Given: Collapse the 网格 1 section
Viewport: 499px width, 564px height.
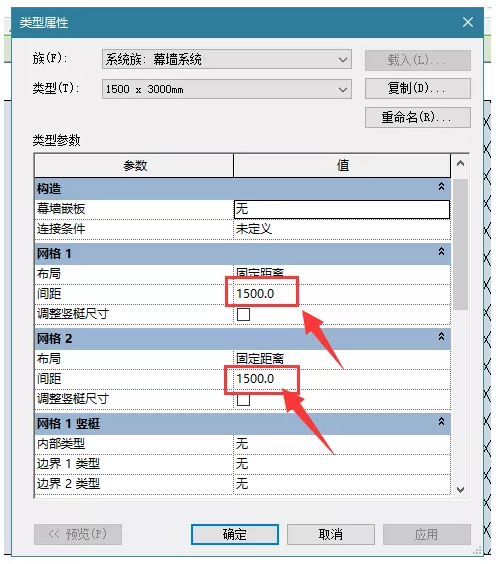Looking at the screenshot, I should point(441,251).
